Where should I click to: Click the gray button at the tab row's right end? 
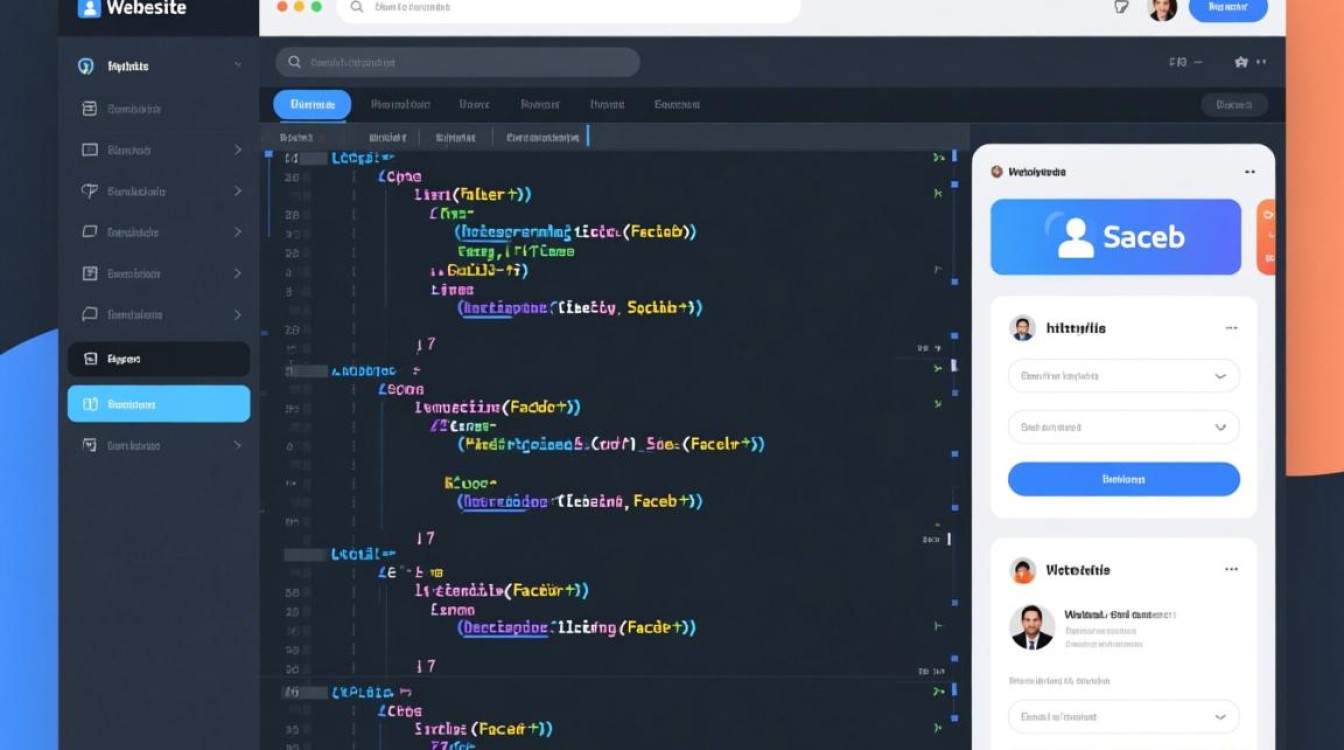1234,105
